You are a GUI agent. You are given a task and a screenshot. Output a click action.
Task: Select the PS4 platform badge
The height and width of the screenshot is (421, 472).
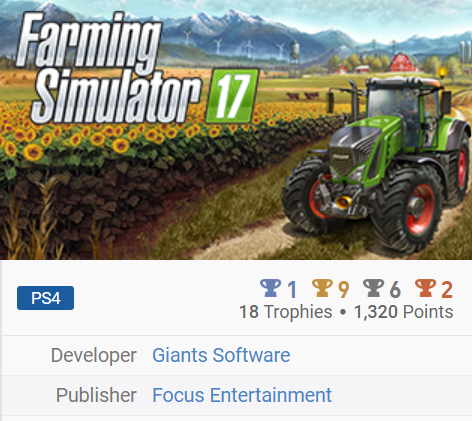[45, 298]
